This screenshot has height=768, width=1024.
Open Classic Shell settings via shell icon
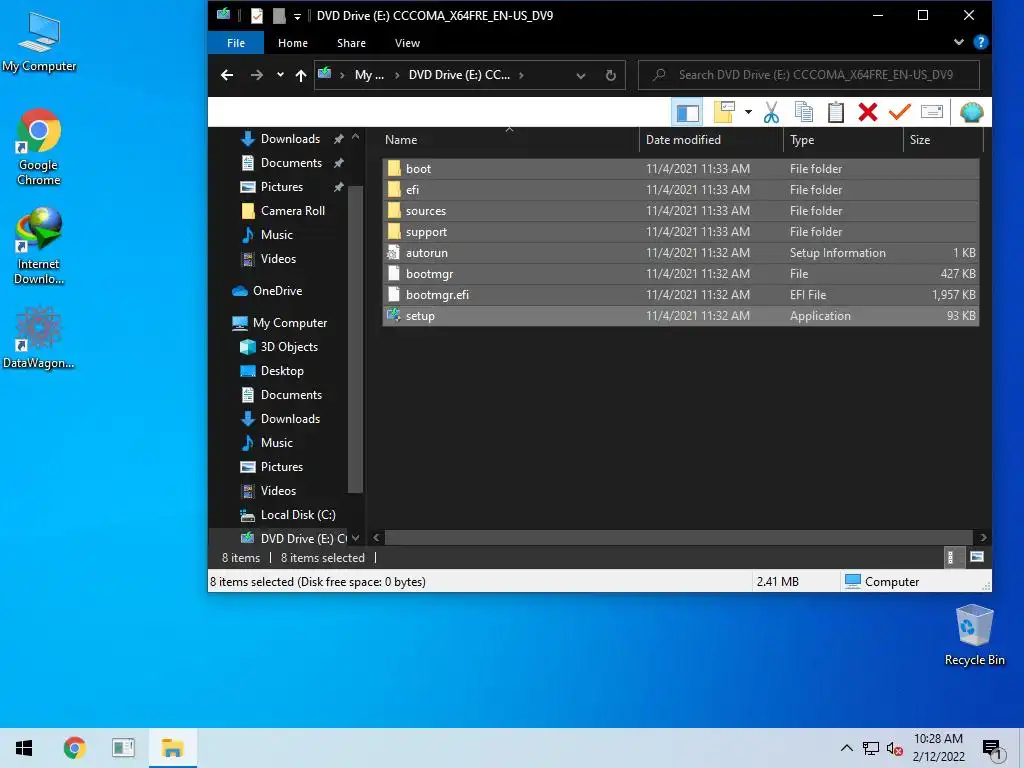pos(972,112)
